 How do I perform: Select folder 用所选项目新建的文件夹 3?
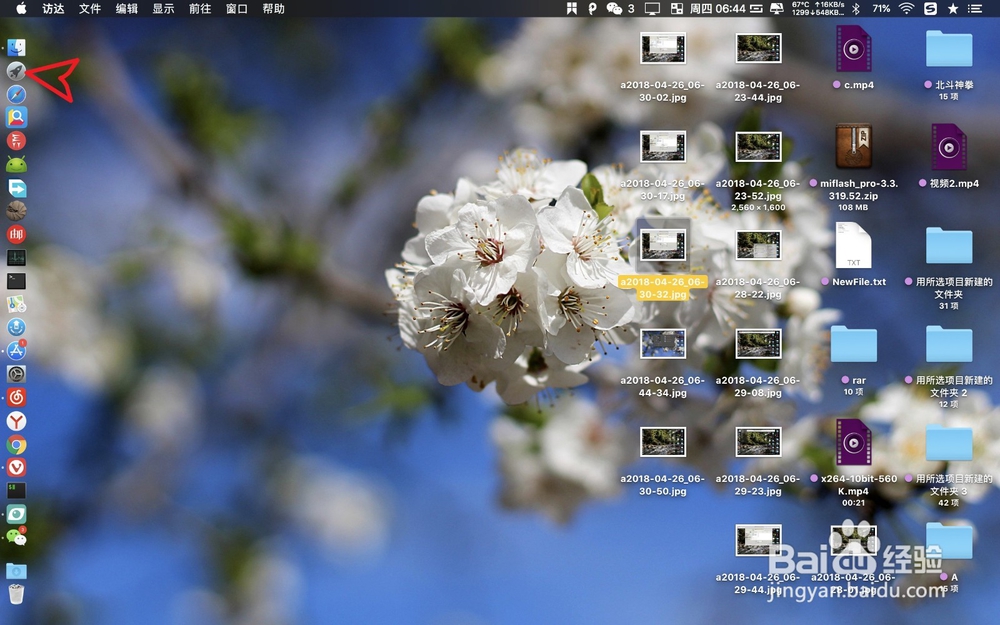949,443
